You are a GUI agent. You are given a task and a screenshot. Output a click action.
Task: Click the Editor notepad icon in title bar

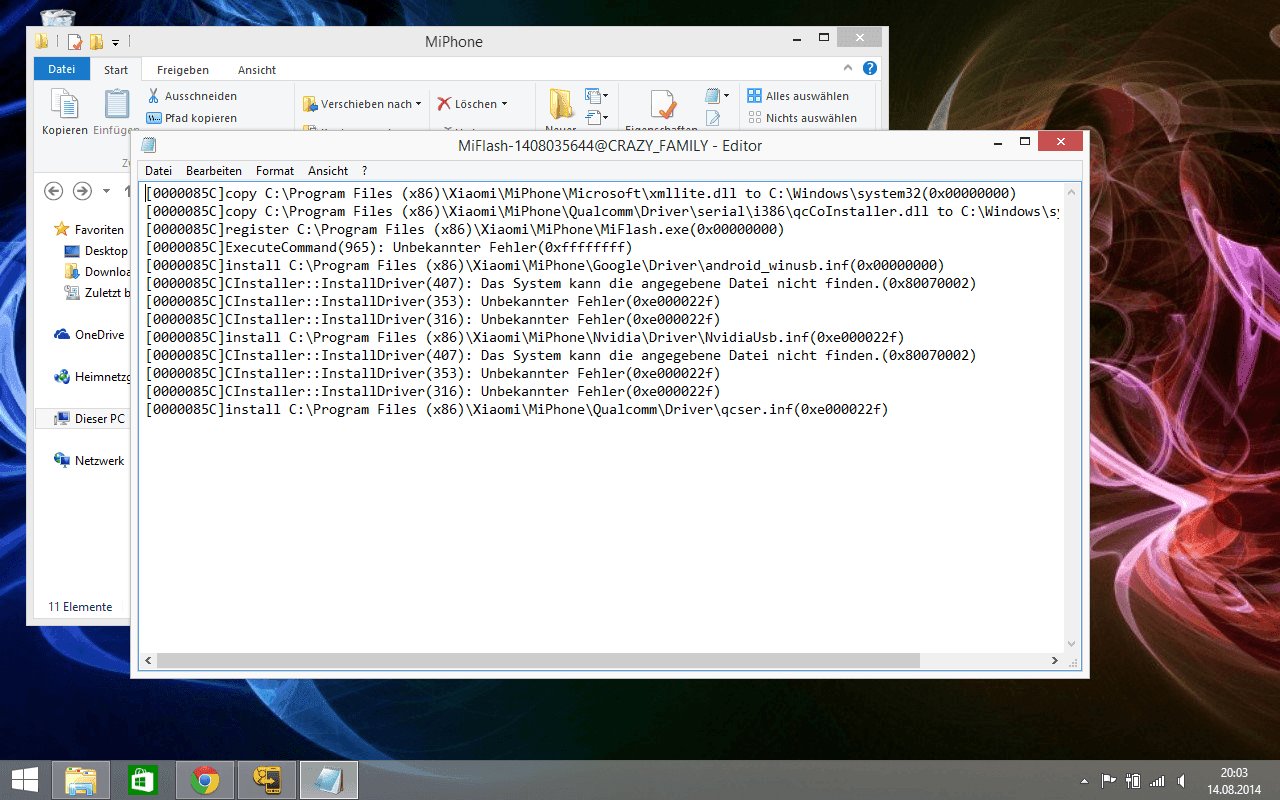tap(149, 145)
